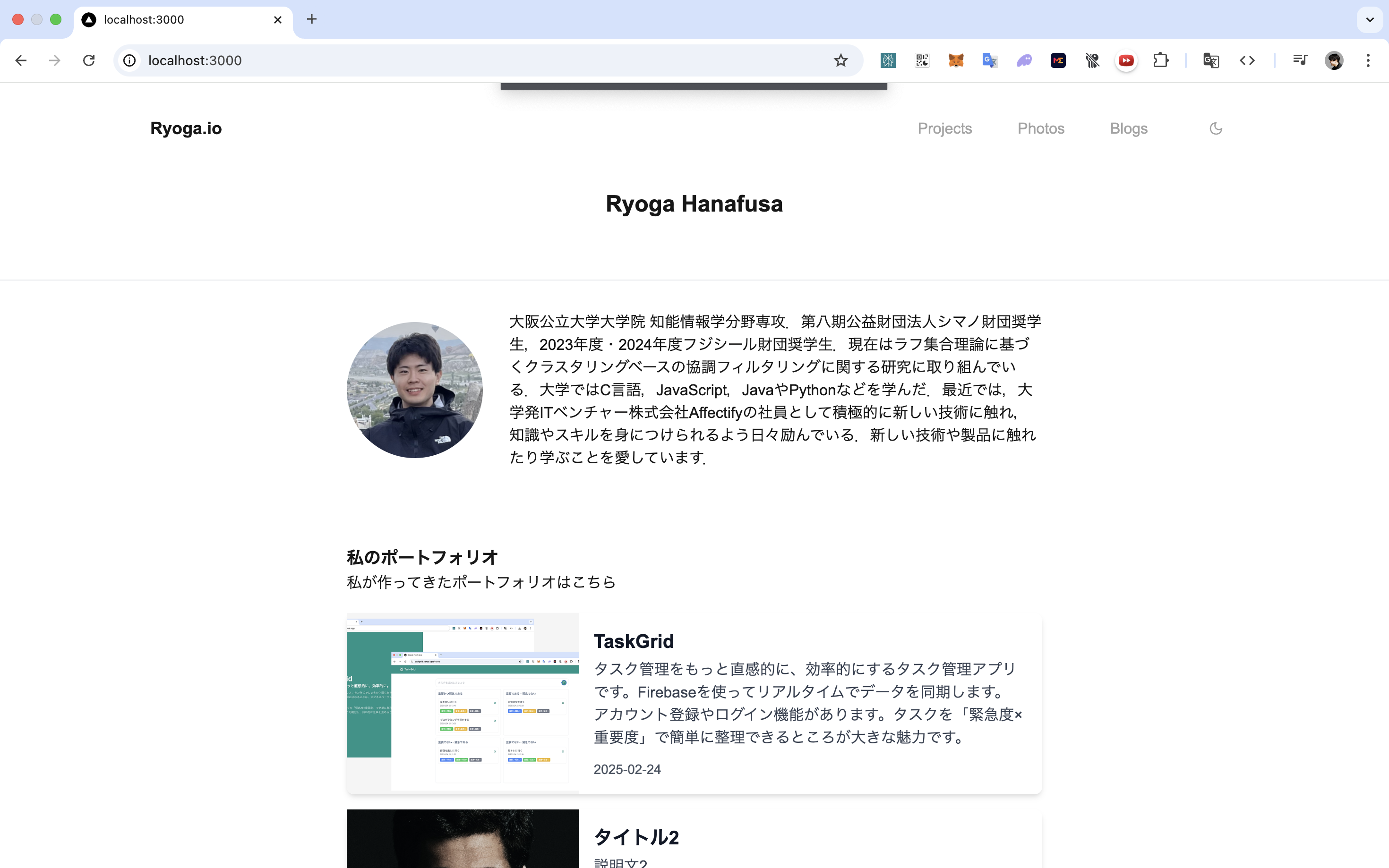Click the タイトル2 card image
Image resolution: width=1389 pixels, height=868 pixels.
click(462, 839)
